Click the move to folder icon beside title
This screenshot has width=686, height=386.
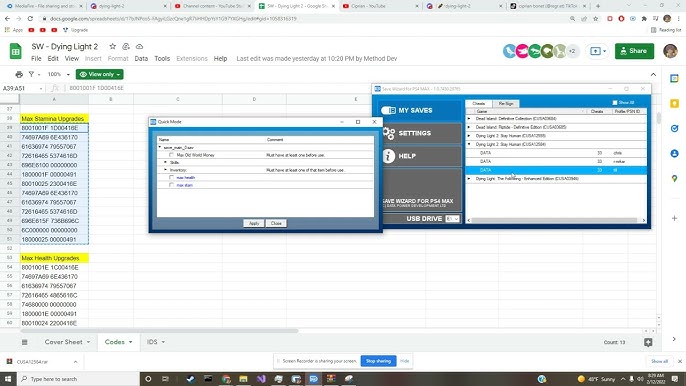pyautogui.click(x=126, y=46)
